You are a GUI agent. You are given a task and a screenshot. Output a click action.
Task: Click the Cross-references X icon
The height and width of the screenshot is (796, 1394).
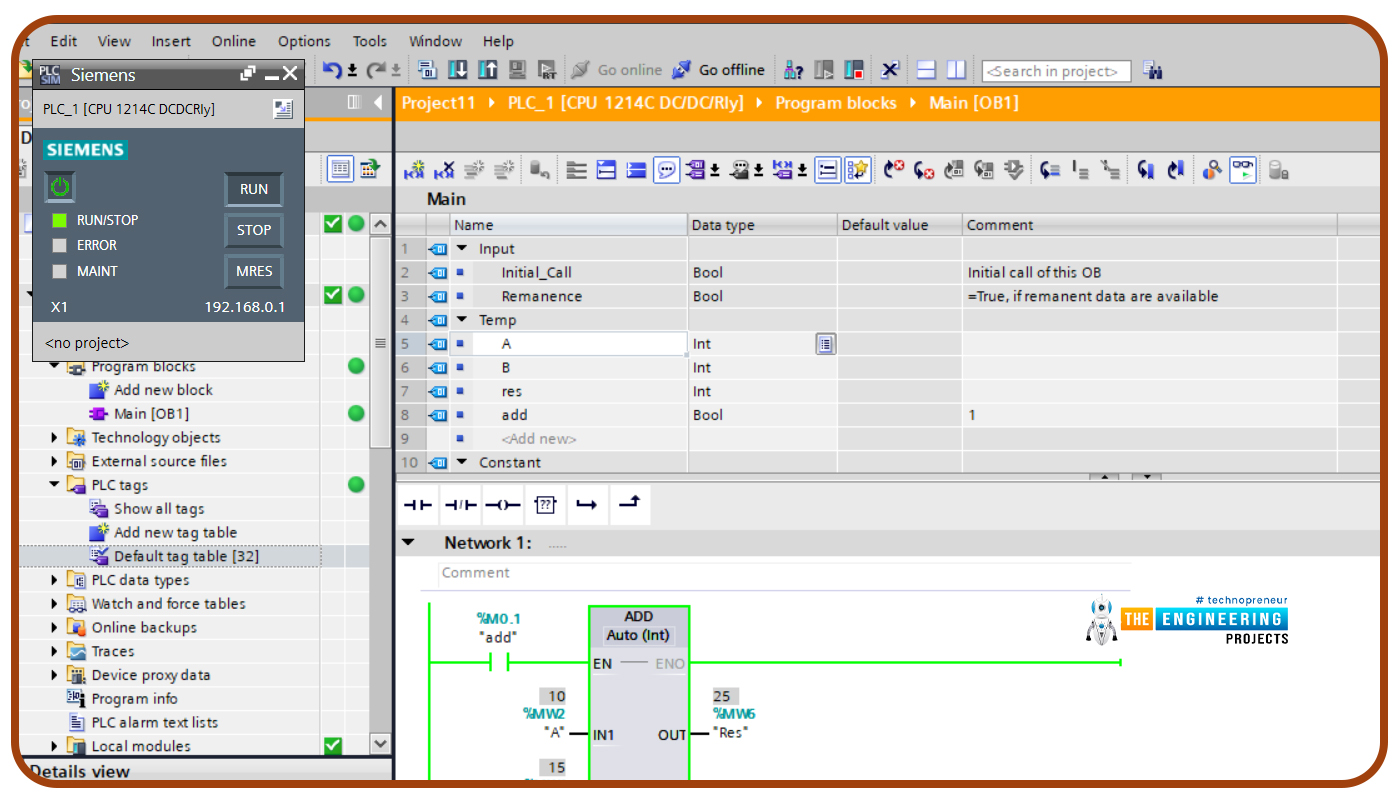890,70
